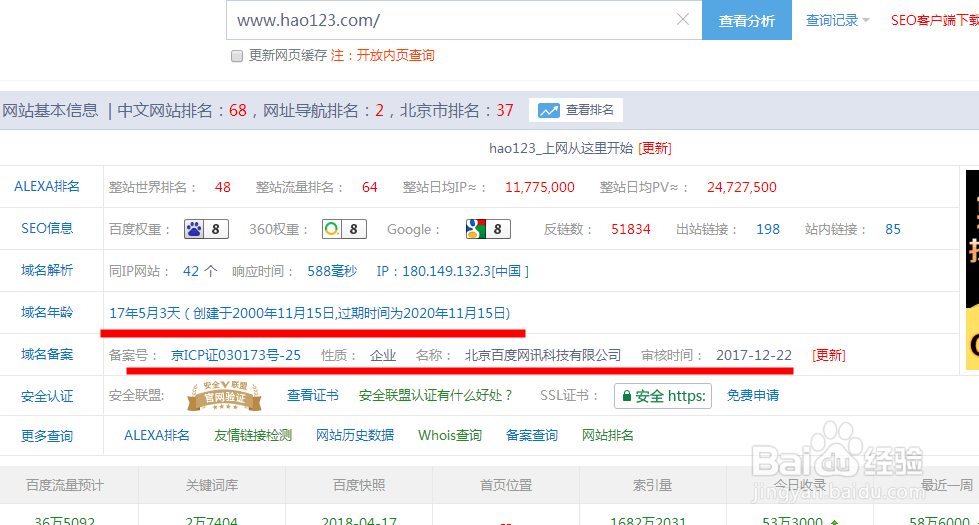Click same-IP sites count 42 个

click(200, 271)
